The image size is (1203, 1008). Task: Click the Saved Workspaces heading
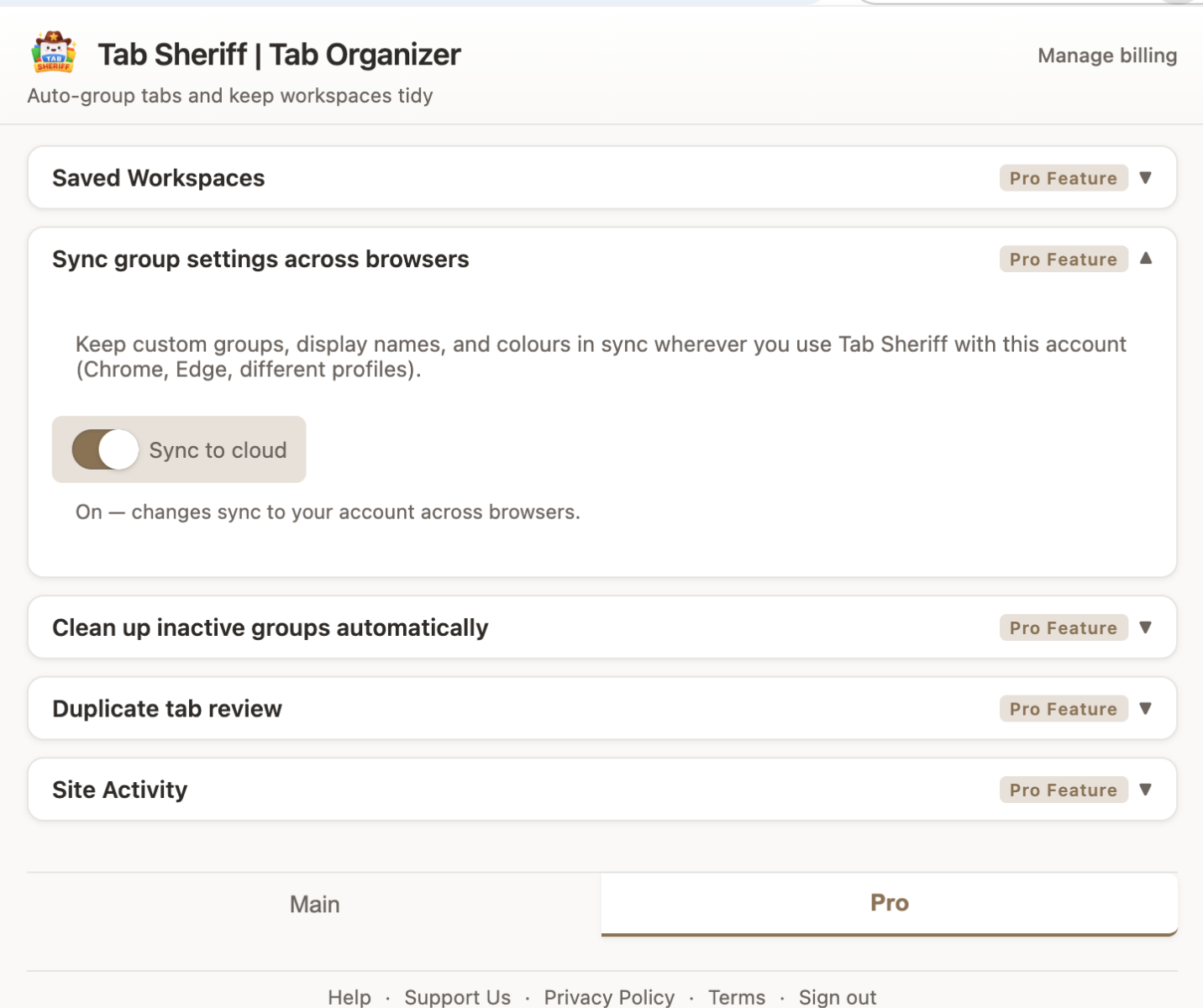[158, 178]
